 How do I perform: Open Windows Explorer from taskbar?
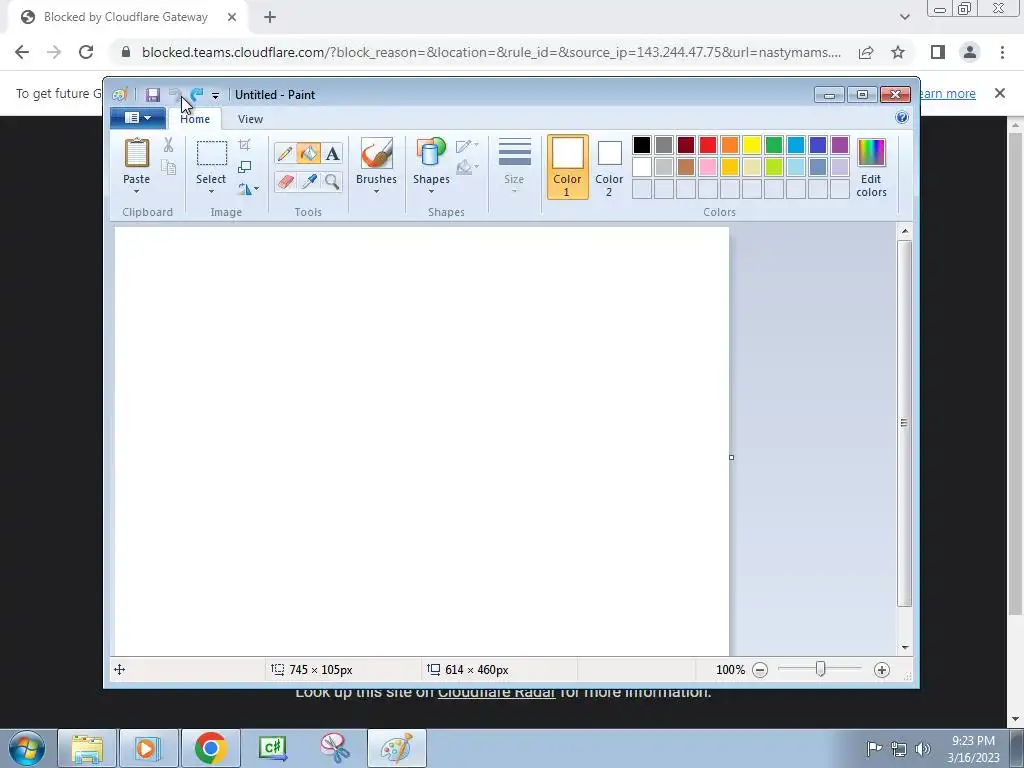click(87, 748)
